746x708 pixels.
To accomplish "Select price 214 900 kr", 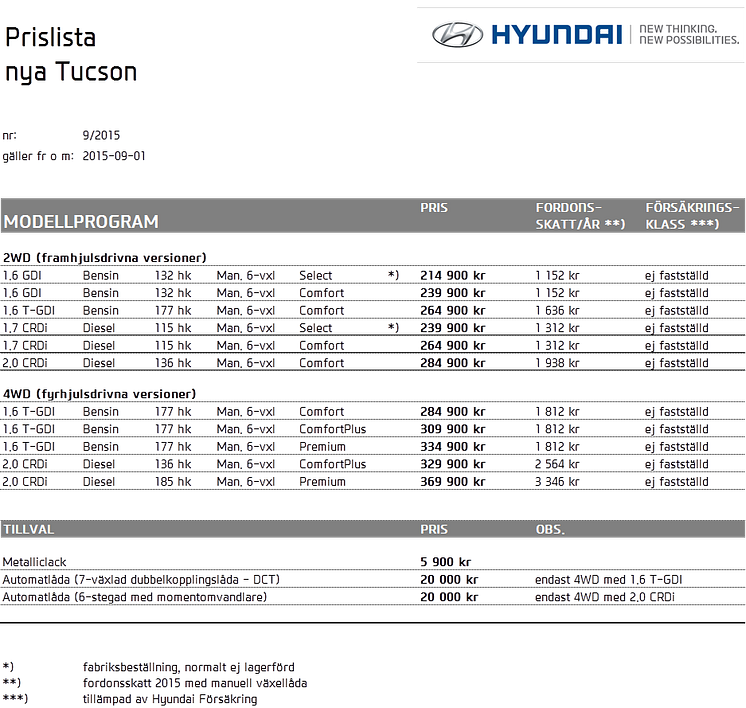I will coord(452,275).
